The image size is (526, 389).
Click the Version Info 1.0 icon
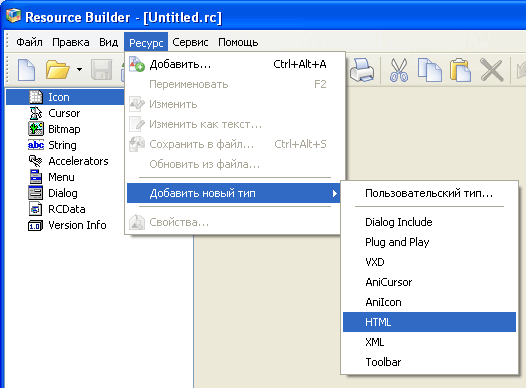click(x=36, y=225)
